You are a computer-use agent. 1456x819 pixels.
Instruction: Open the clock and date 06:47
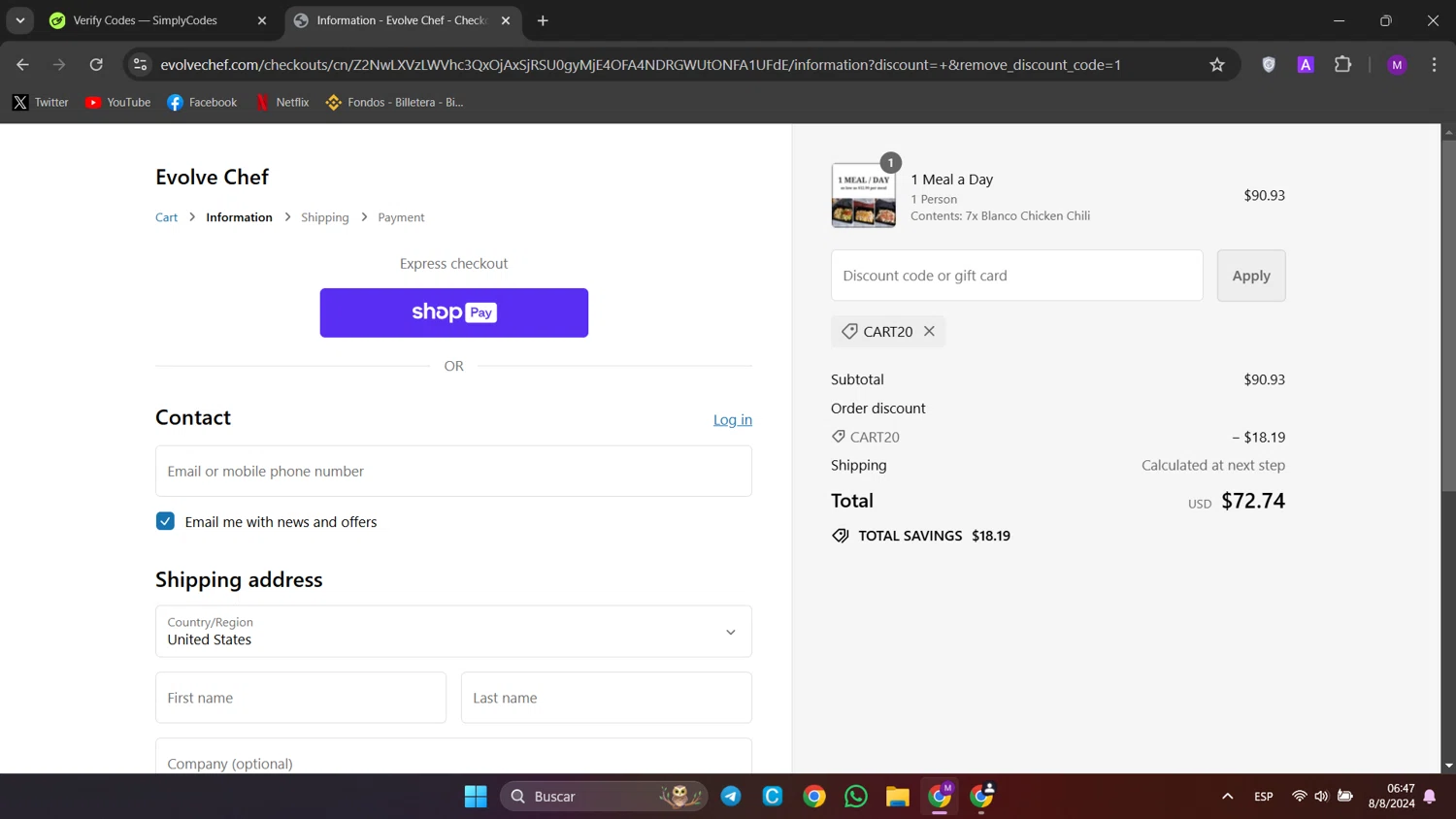pos(1391,796)
